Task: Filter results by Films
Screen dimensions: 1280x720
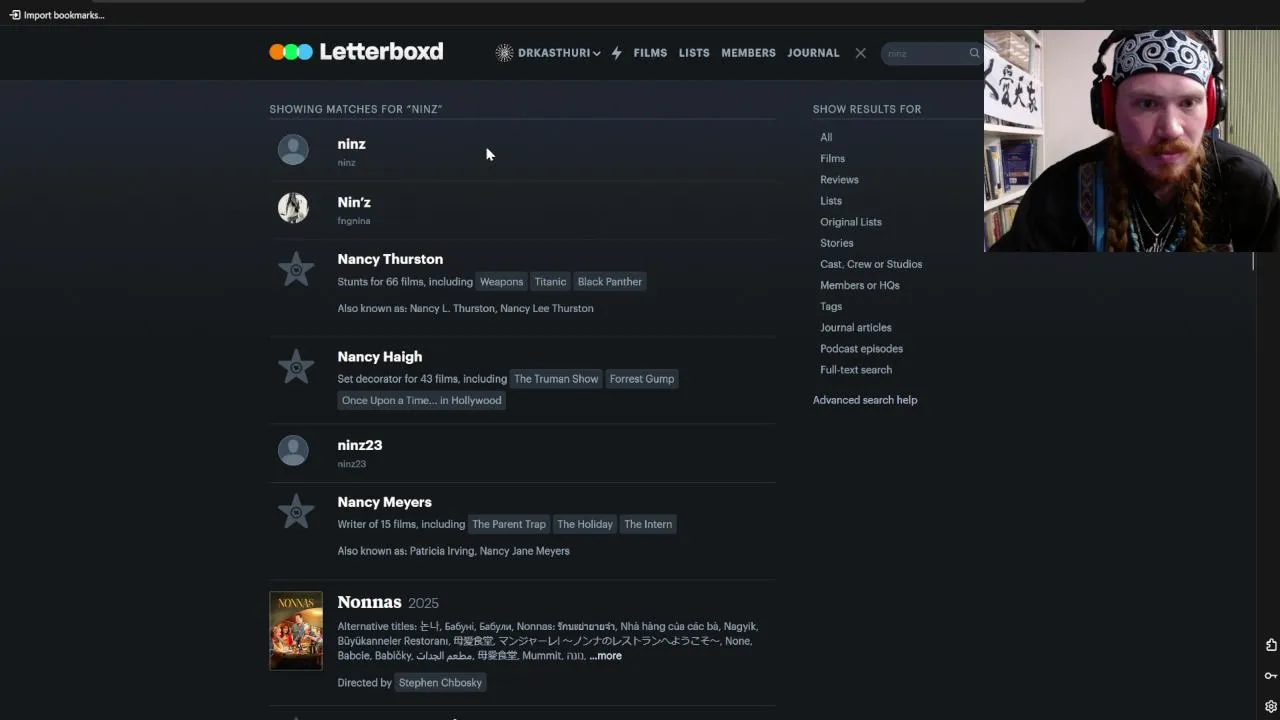Action: point(832,158)
